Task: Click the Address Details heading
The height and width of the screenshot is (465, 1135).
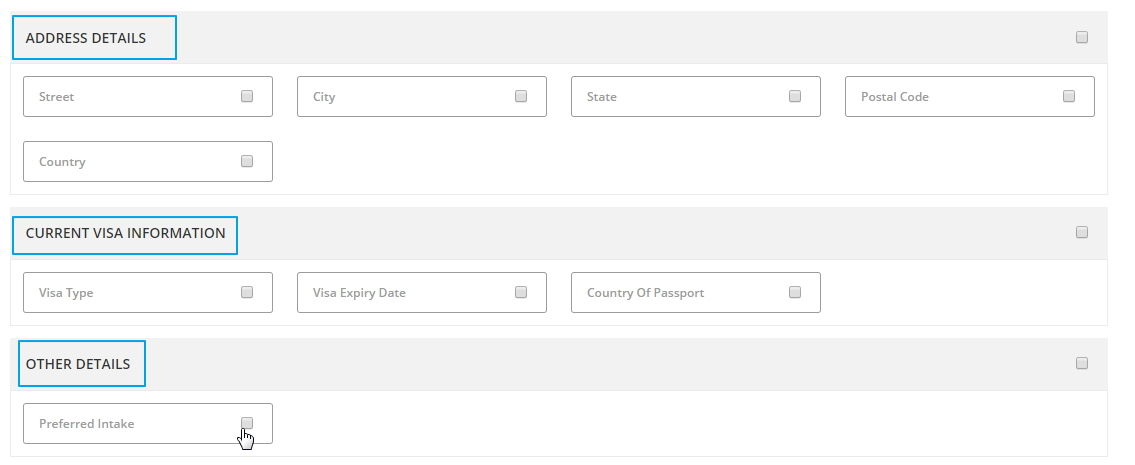Action: point(85,38)
